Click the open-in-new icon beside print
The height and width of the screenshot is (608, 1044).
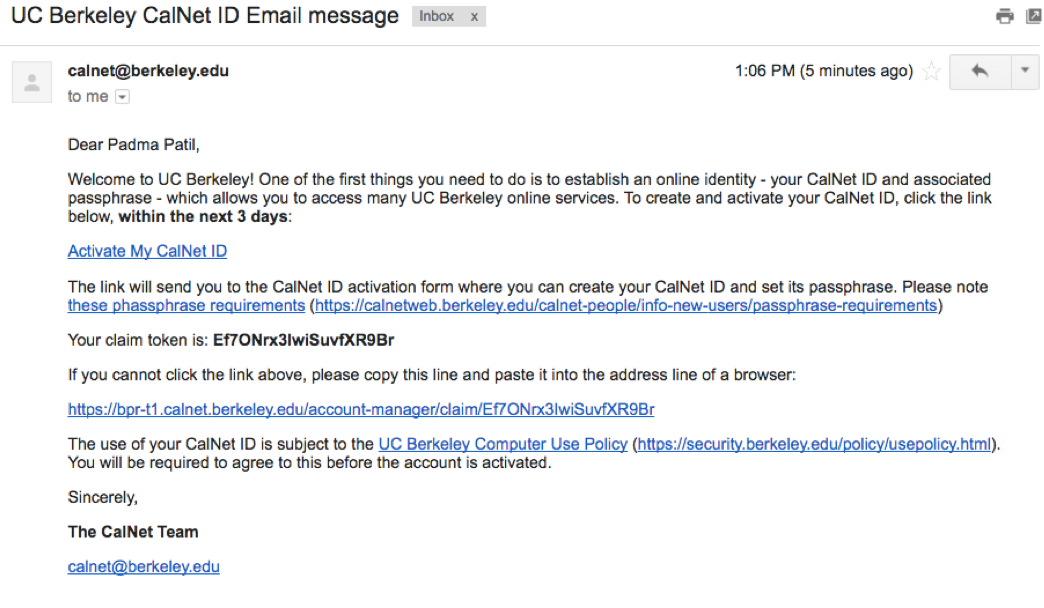pos(1034,16)
